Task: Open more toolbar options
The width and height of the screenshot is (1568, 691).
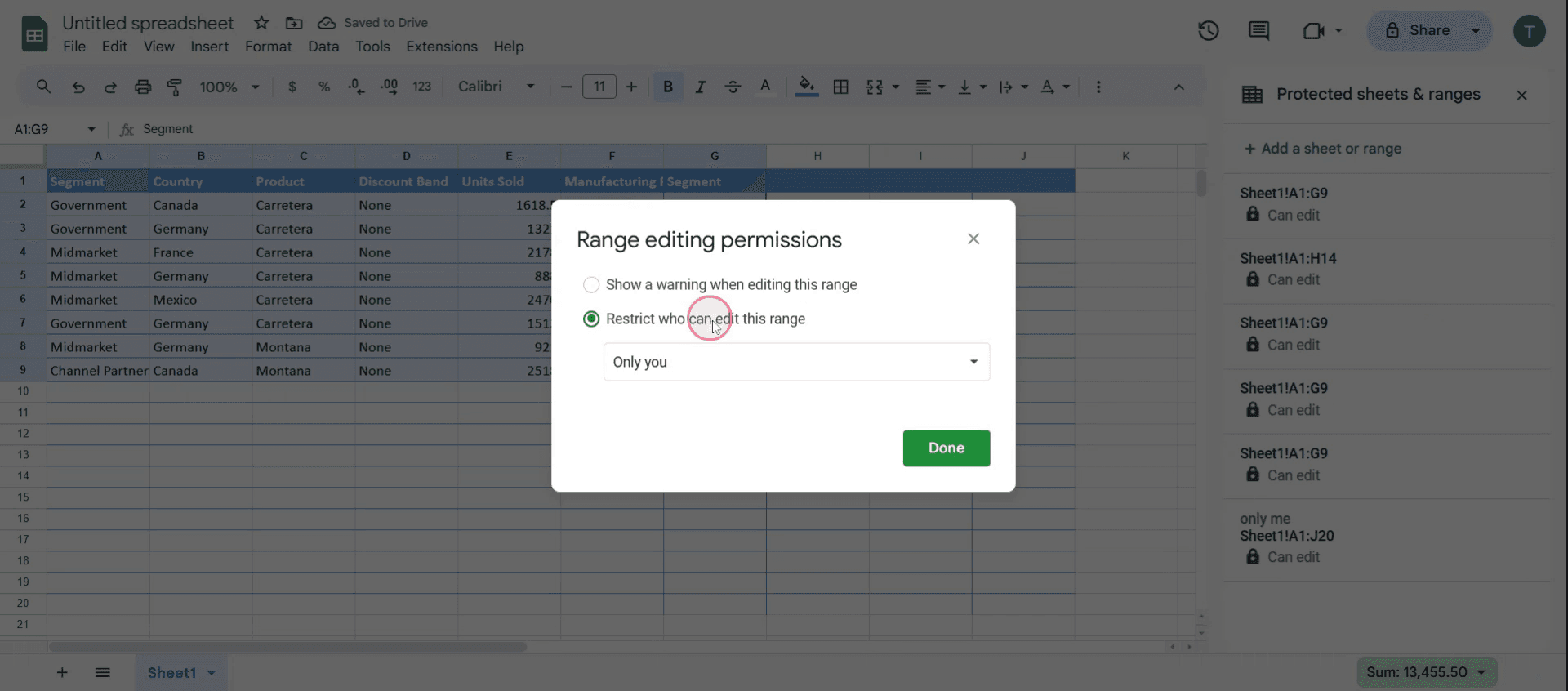Action: pyautogui.click(x=1098, y=87)
